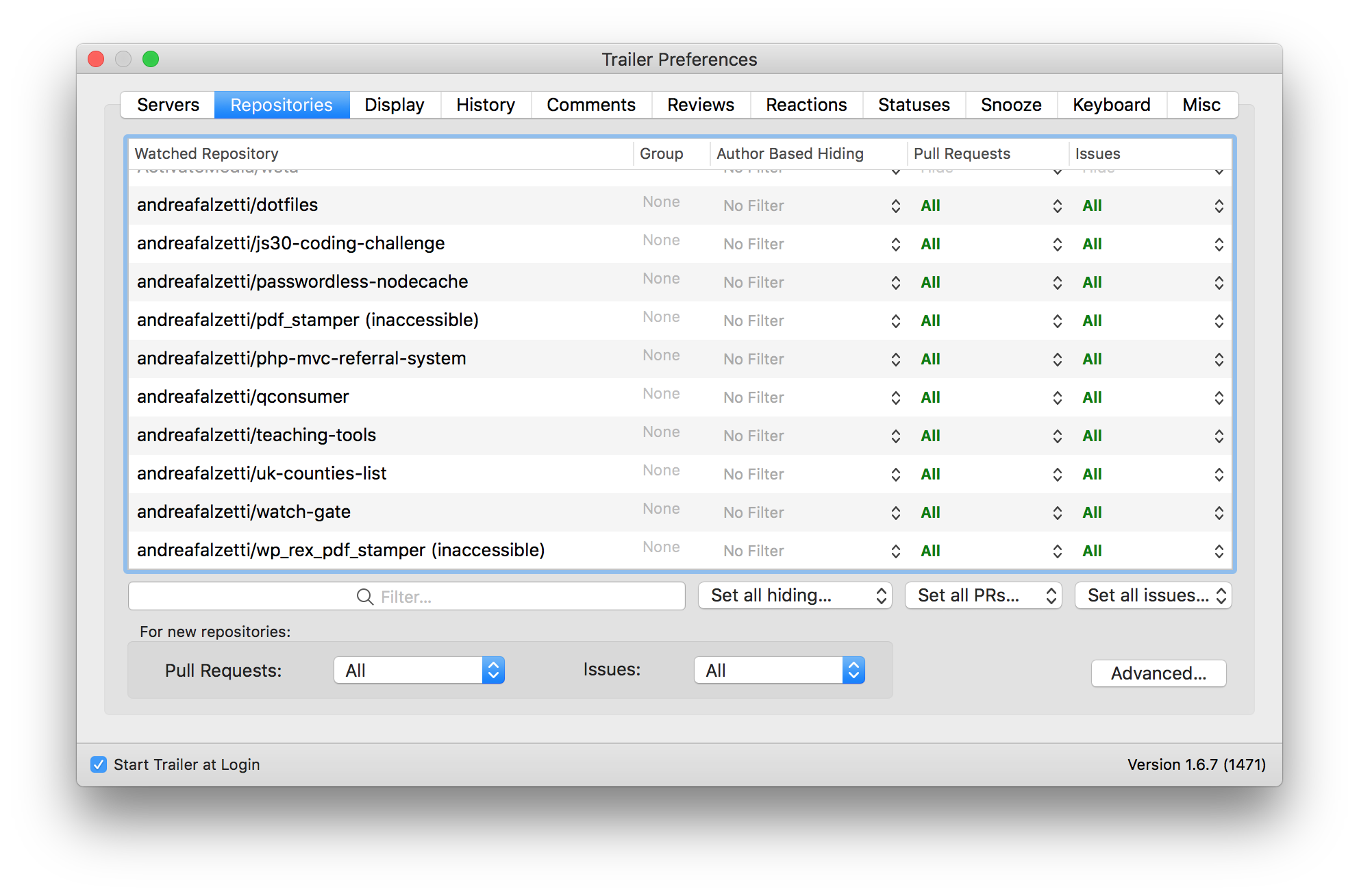Click the green zoom window button
Viewport: 1359px width, 896px height.
pyautogui.click(x=151, y=60)
